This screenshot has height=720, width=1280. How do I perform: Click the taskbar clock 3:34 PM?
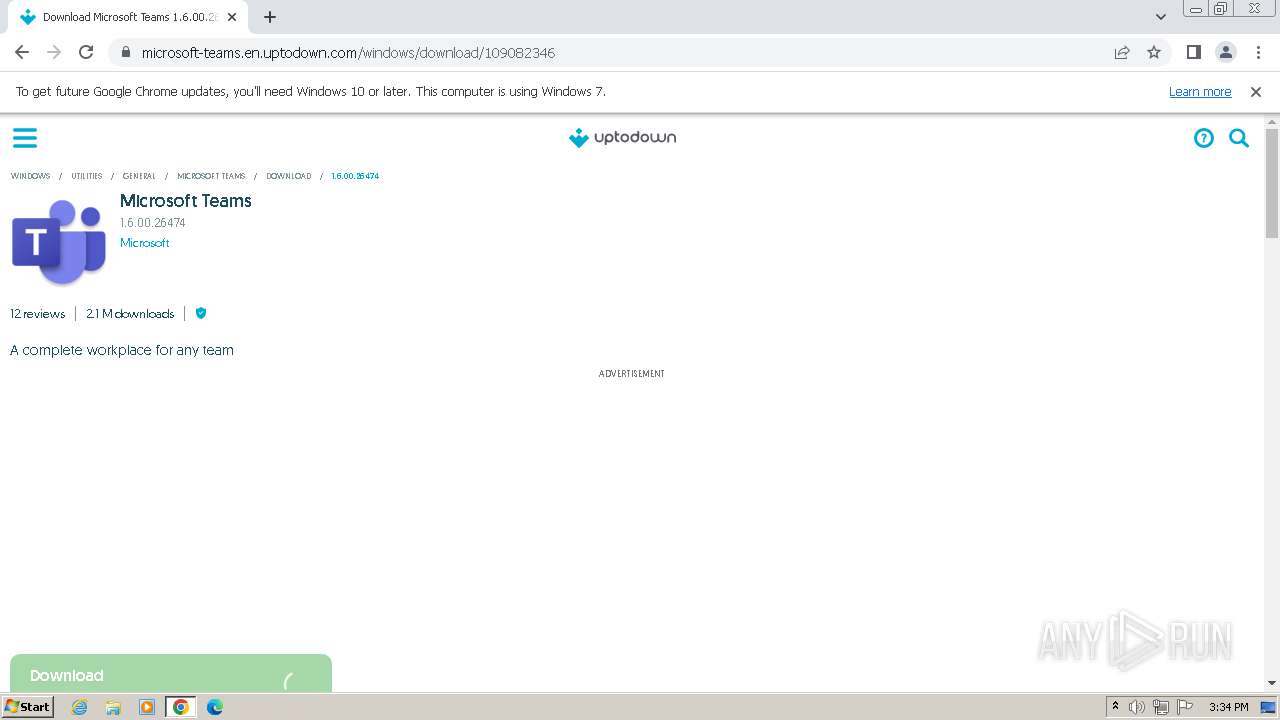1228,707
